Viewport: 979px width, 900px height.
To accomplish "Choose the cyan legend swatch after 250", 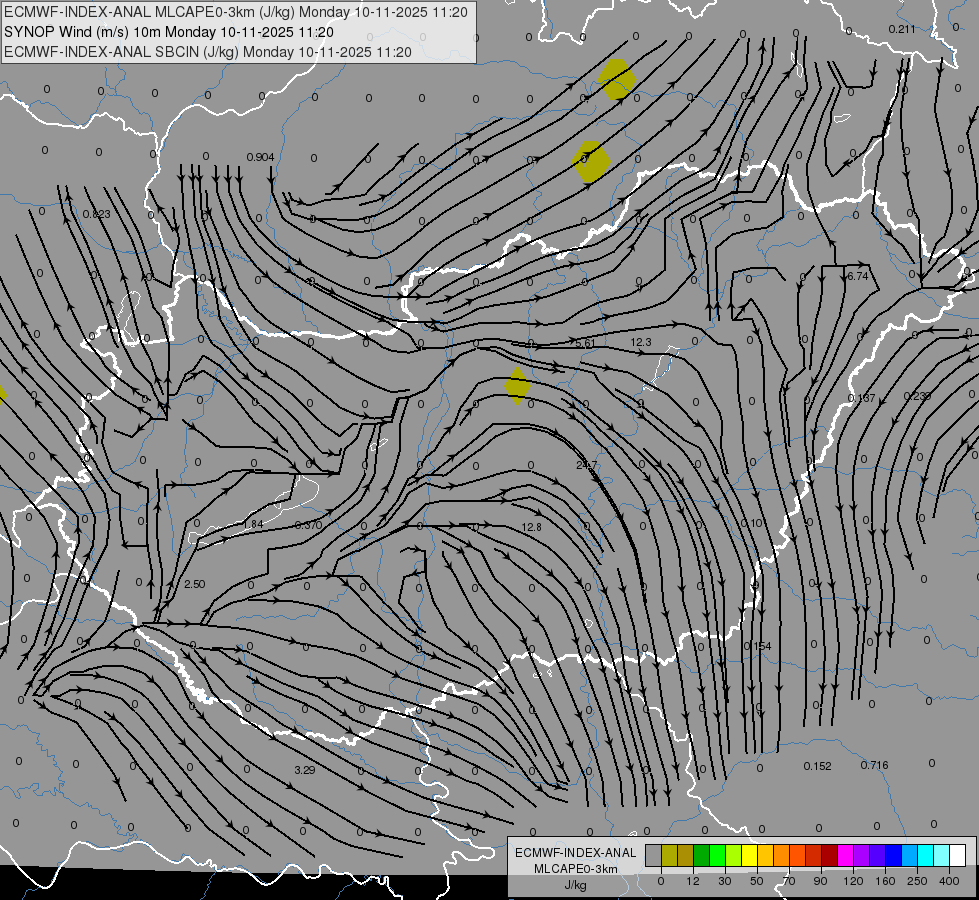I will 926,855.
